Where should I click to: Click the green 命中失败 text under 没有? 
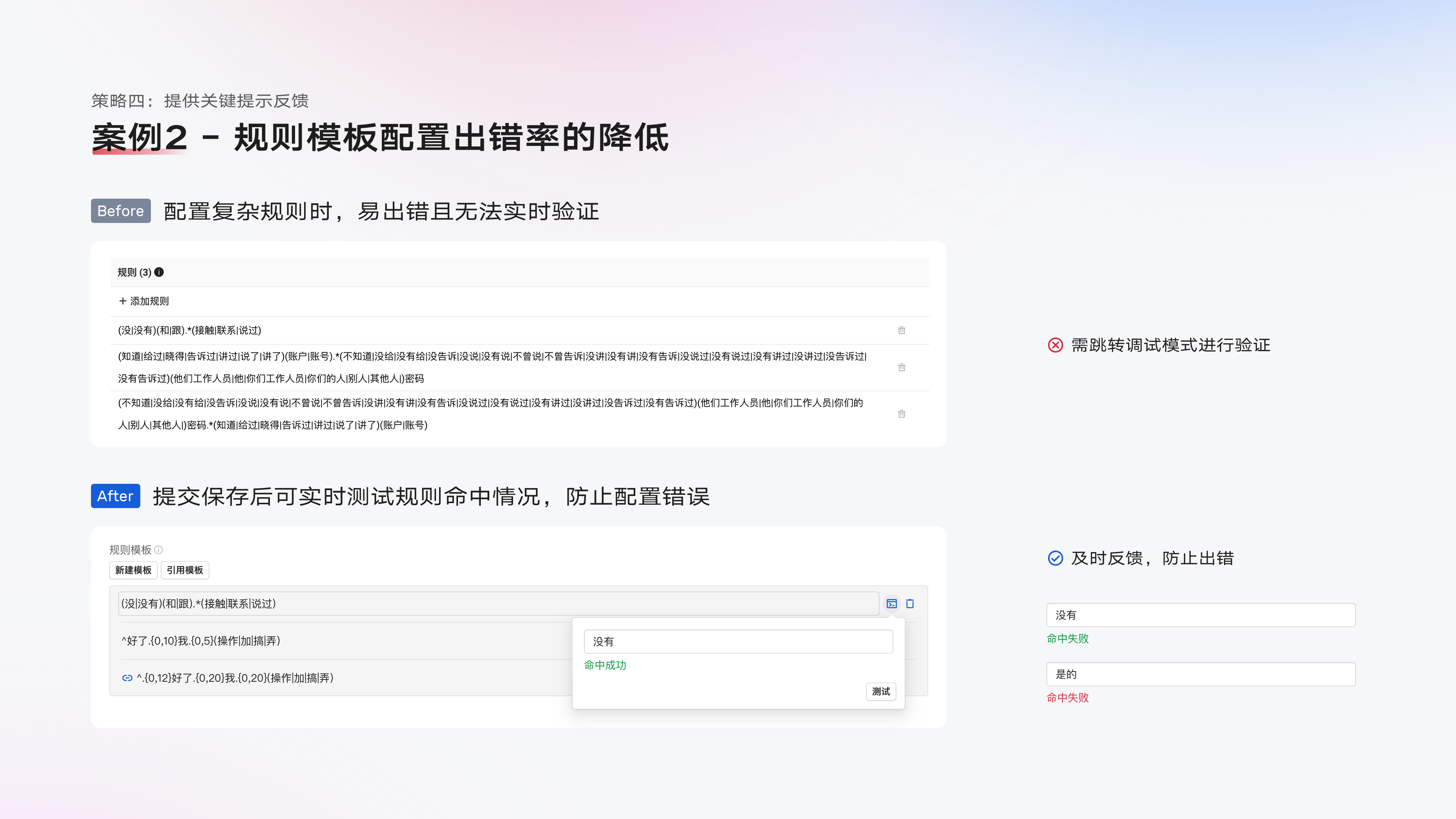(1067, 638)
